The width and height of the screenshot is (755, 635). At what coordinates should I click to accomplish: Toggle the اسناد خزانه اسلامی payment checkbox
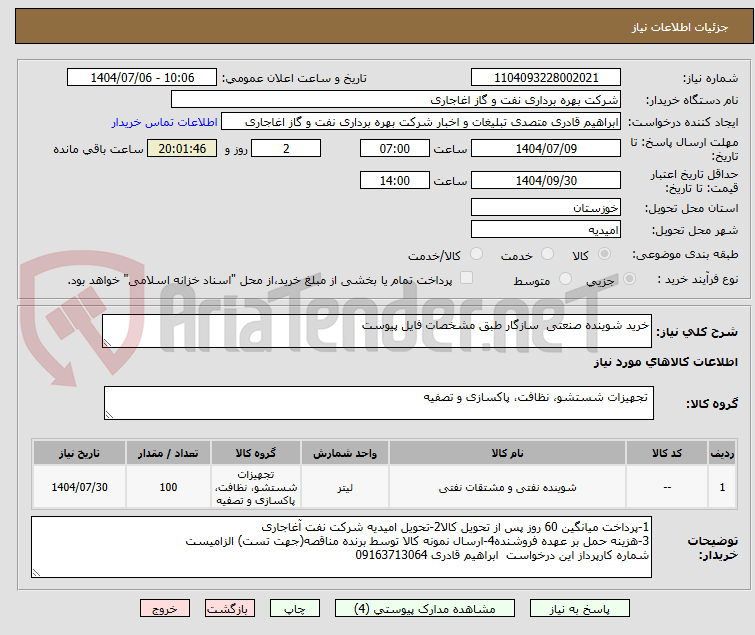pos(466,278)
